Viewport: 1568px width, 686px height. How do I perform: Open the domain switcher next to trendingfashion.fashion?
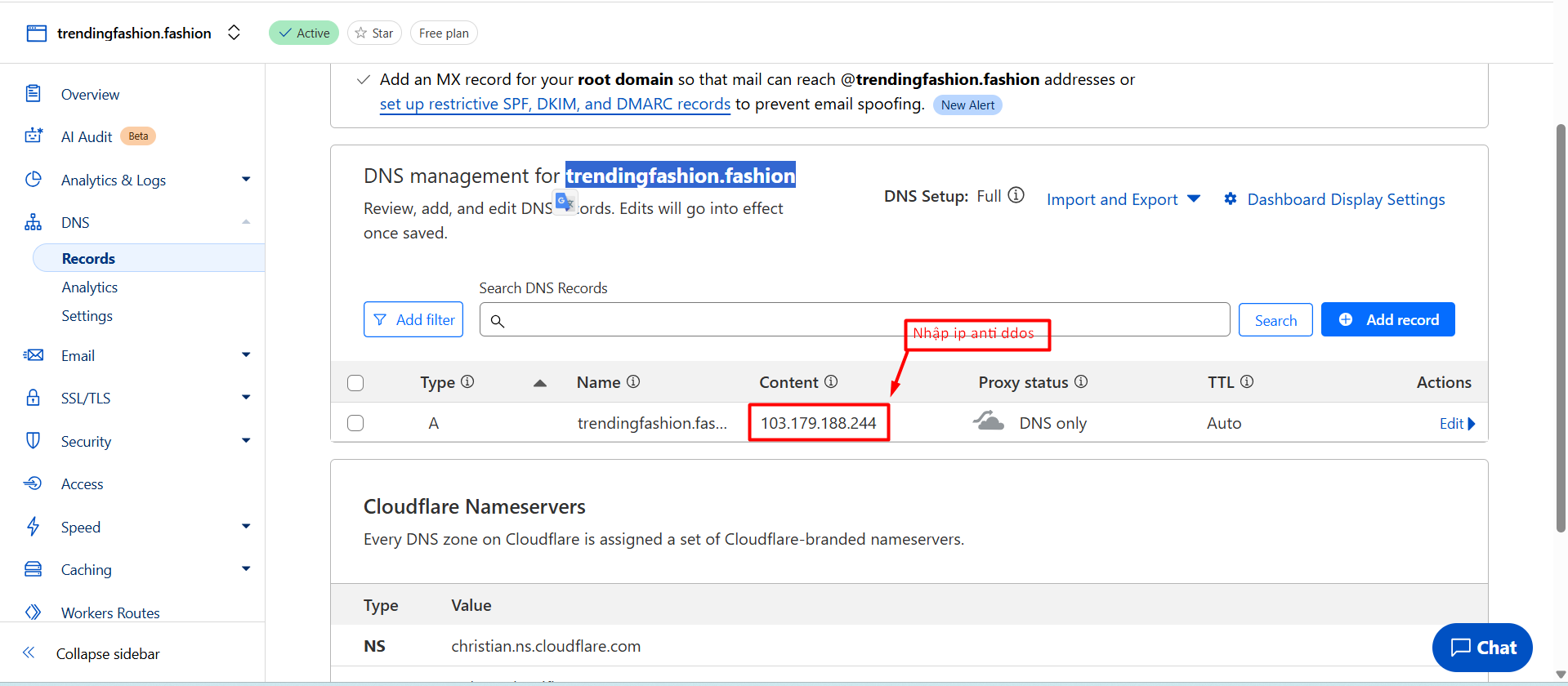click(x=234, y=33)
